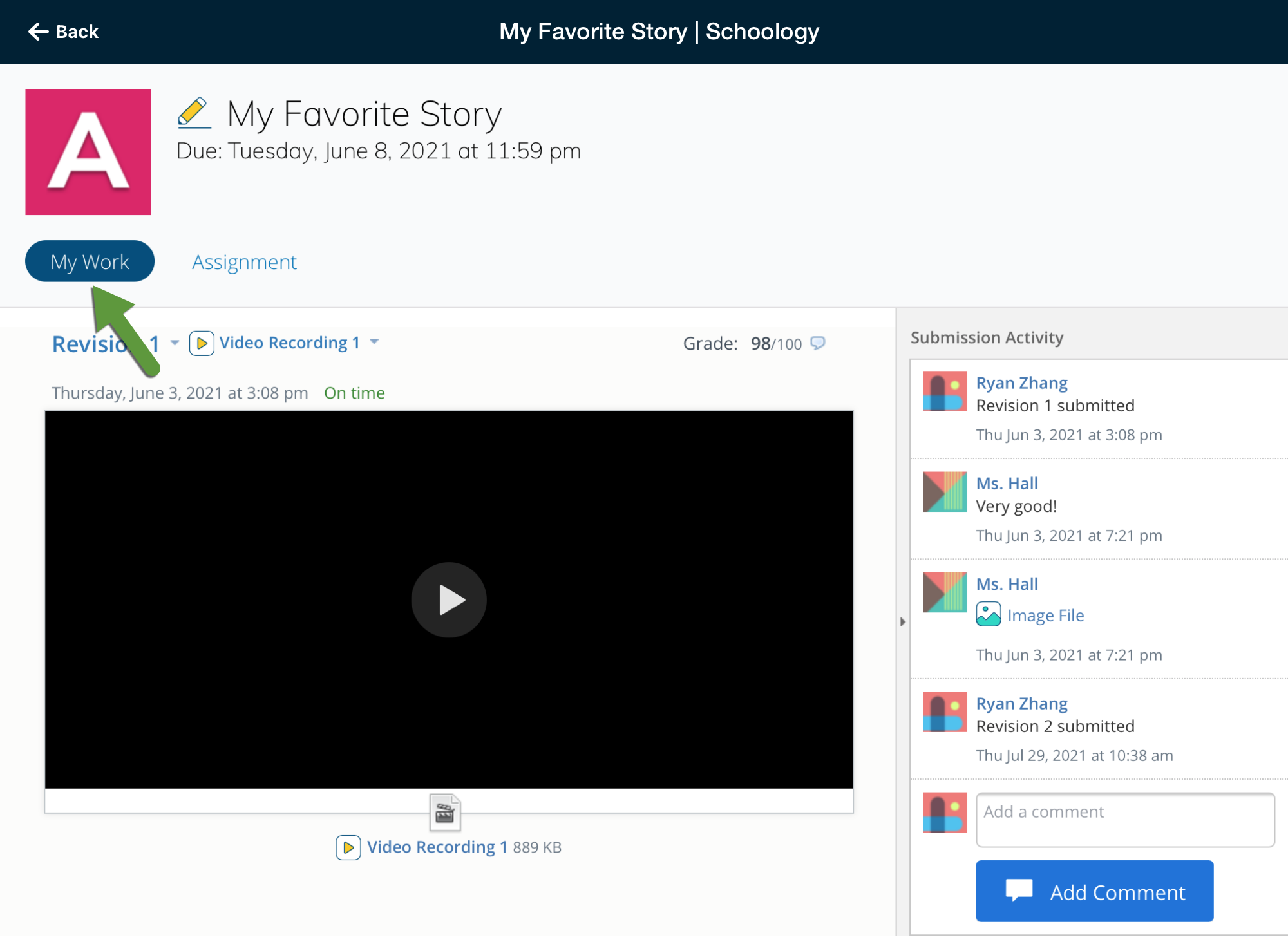This screenshot has width=1288, height=942.
Task: Click Ms. Hall's name above Very good!
Action: (1007, 483)
